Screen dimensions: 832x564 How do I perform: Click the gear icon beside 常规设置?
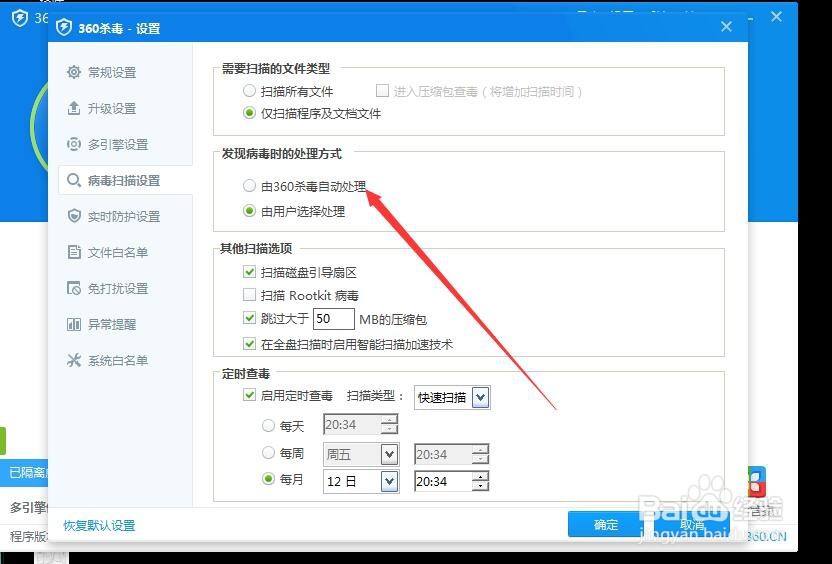[x=74, y=72]
